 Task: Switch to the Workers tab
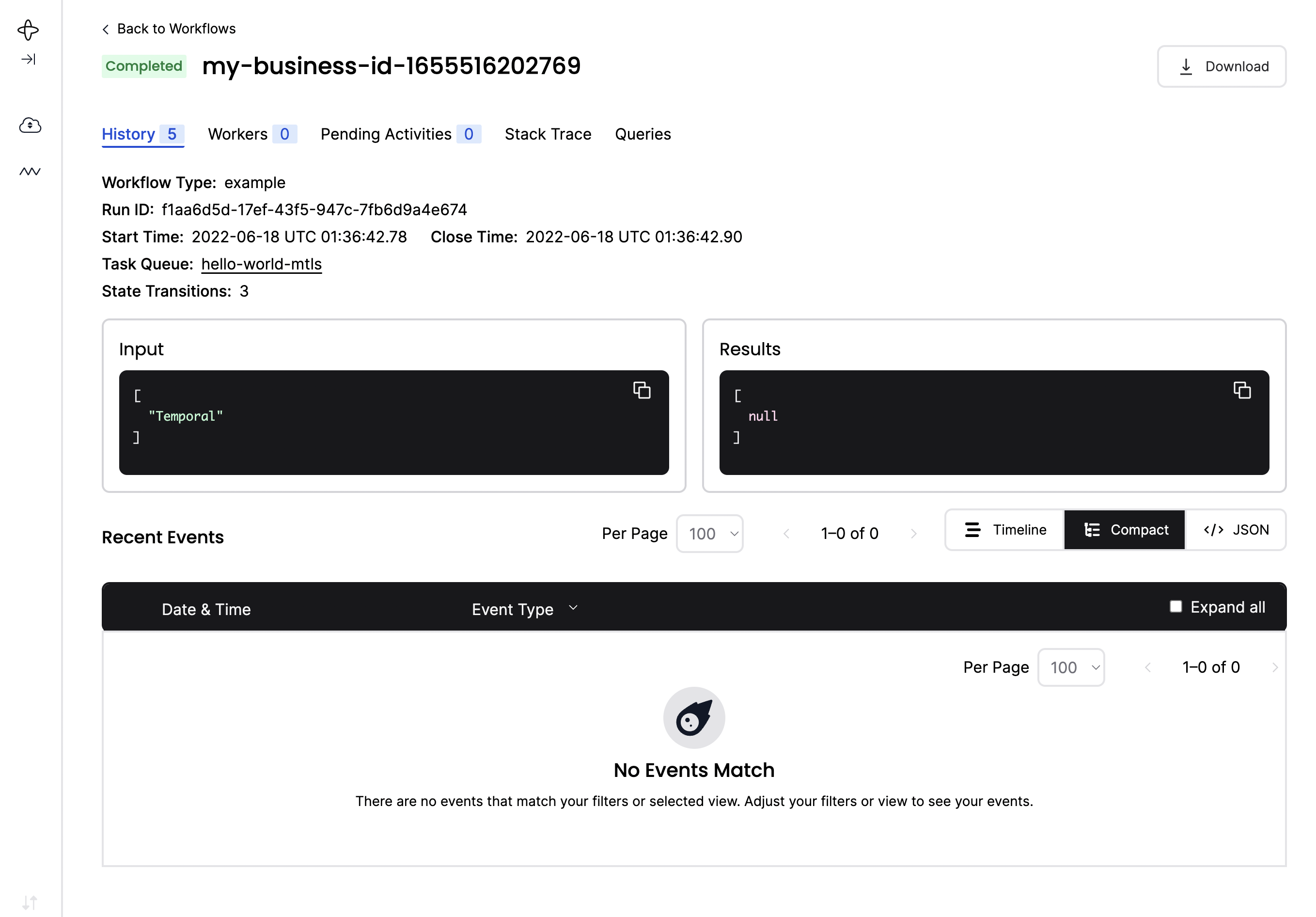click(251, 134)
